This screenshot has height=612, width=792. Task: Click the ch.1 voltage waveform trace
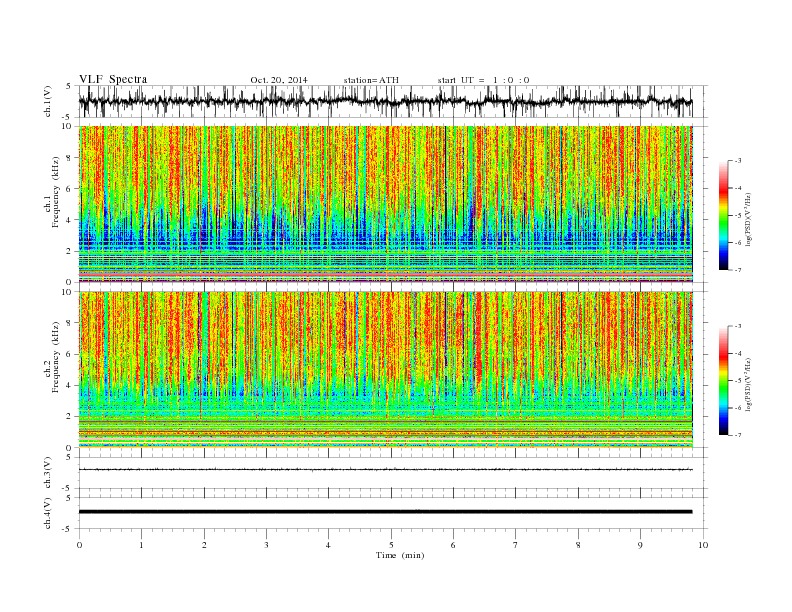(x=386, y=101)
